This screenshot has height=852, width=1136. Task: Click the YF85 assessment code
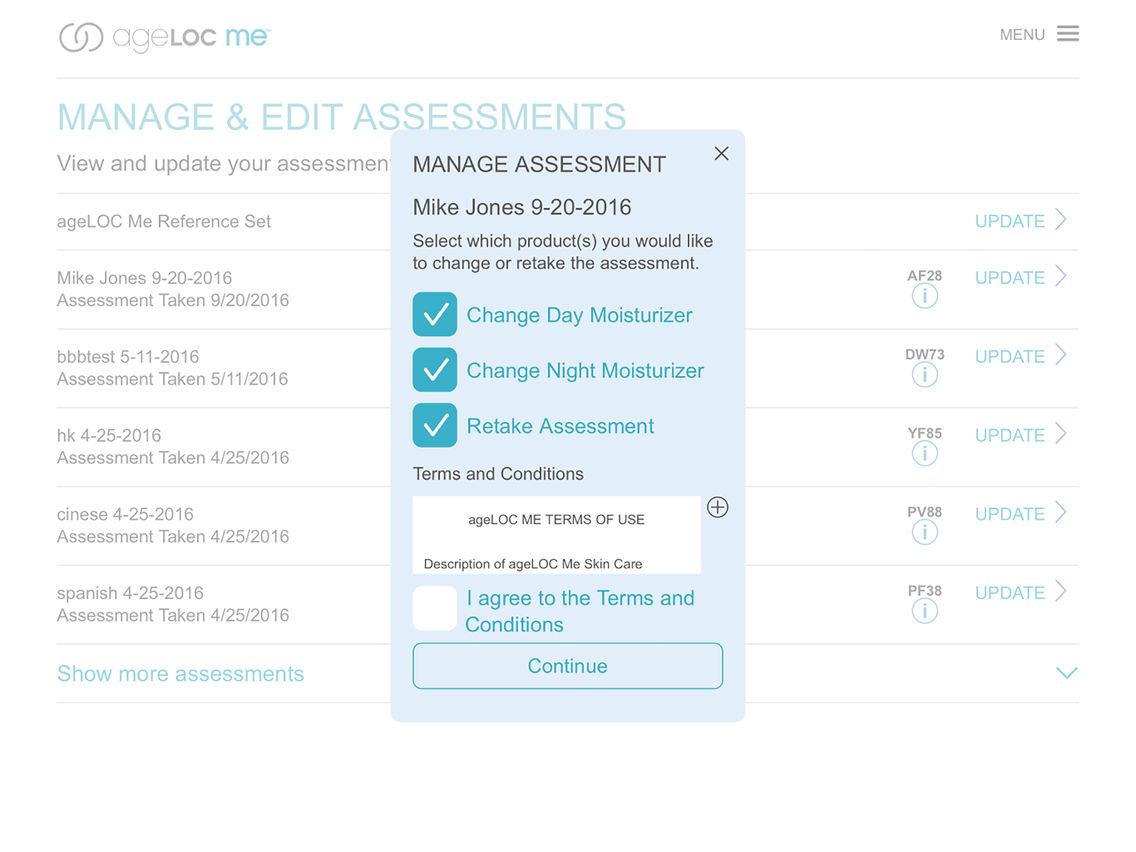[924, 433]
